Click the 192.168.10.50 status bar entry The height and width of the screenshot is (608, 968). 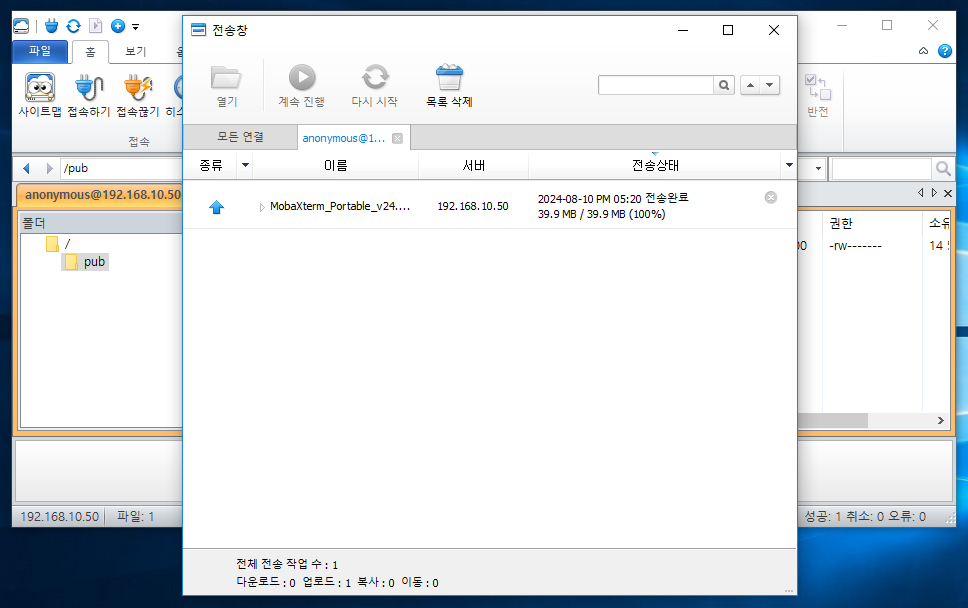[x=59, y=517]
